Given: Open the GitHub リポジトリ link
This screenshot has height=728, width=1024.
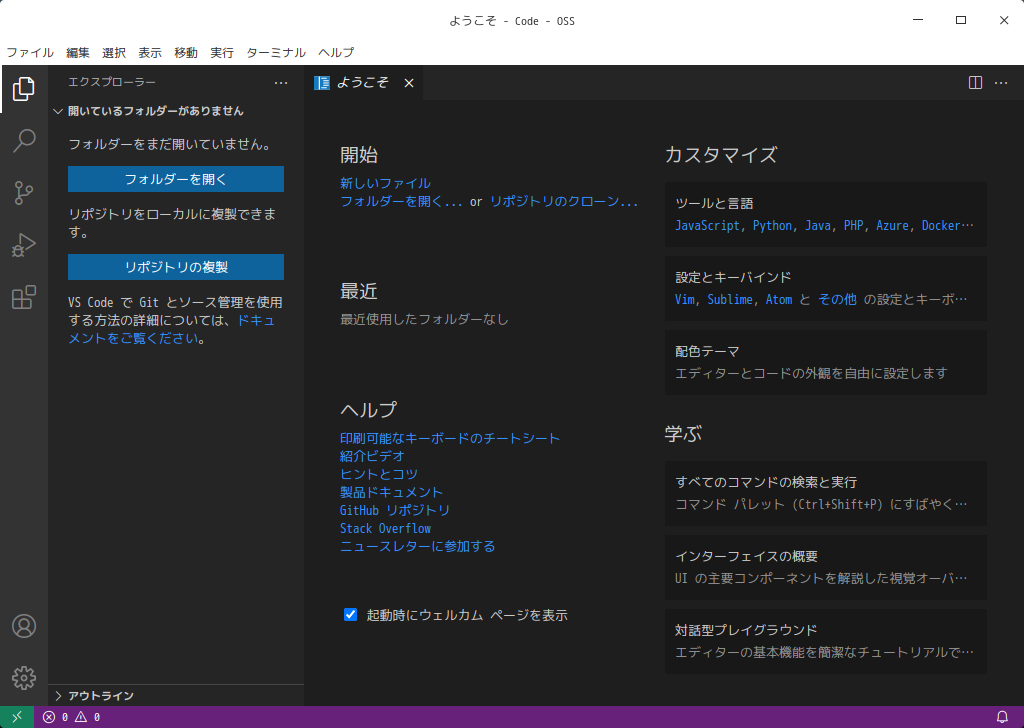Looking at the screenshot, I should (x=395, y=510).
